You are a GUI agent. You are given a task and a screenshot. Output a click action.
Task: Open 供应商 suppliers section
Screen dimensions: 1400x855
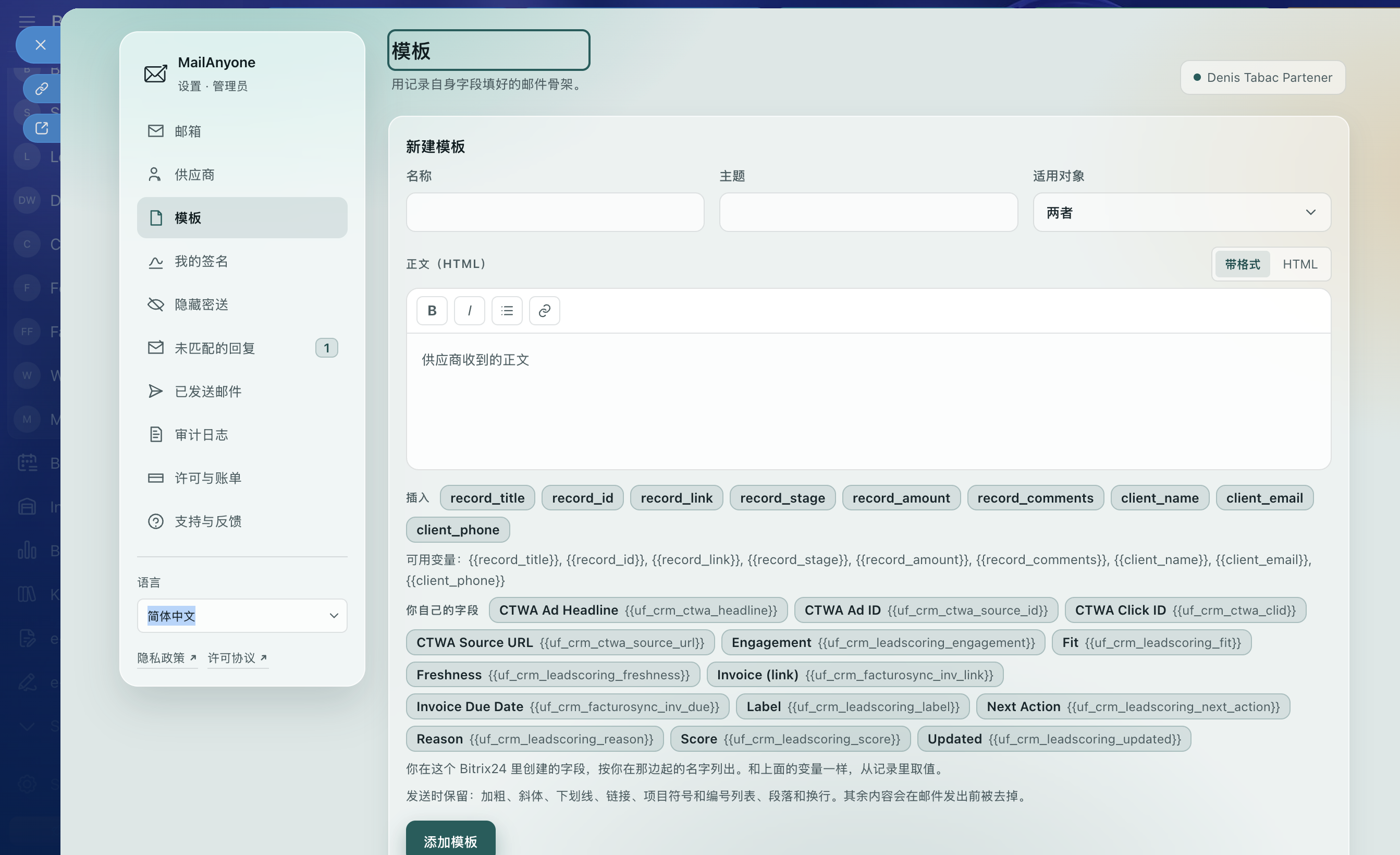(x=242, y=174)
